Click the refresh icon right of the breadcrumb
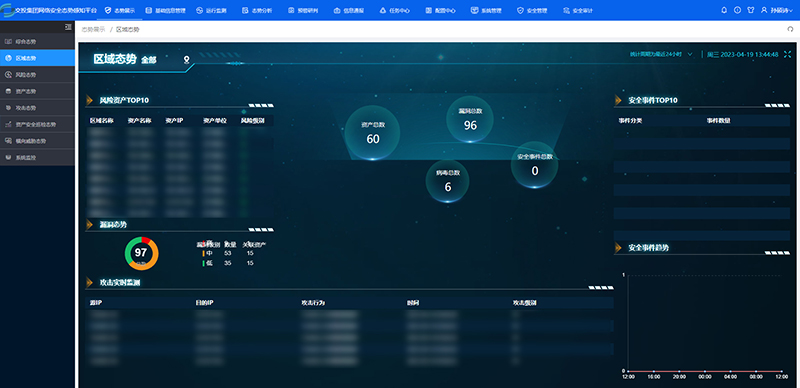 (790, 30)
